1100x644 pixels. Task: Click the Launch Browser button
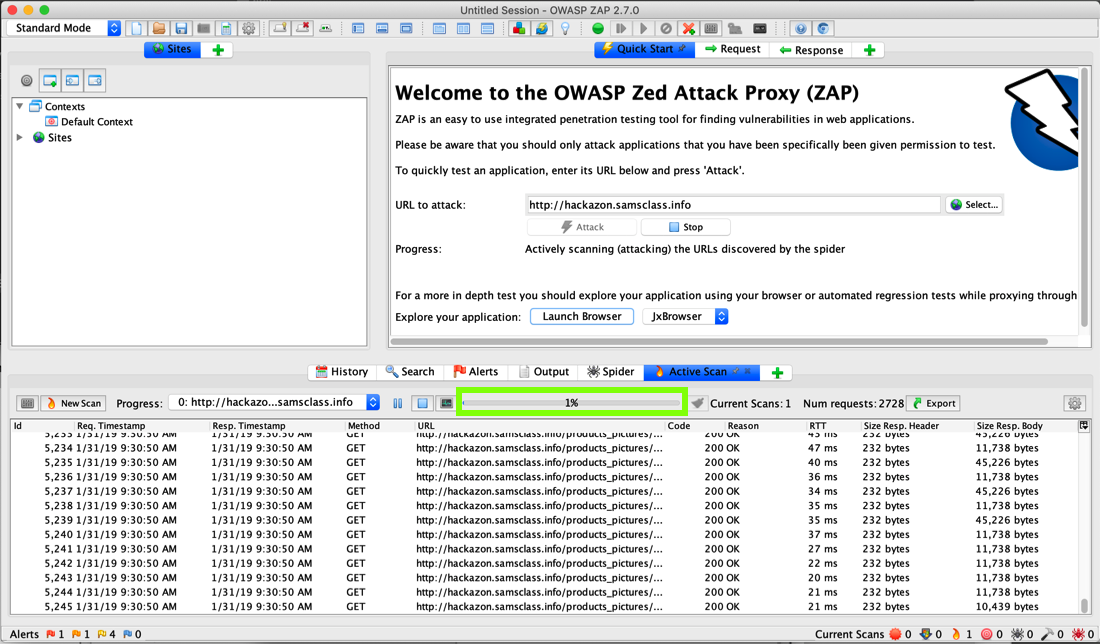point(581,316)
